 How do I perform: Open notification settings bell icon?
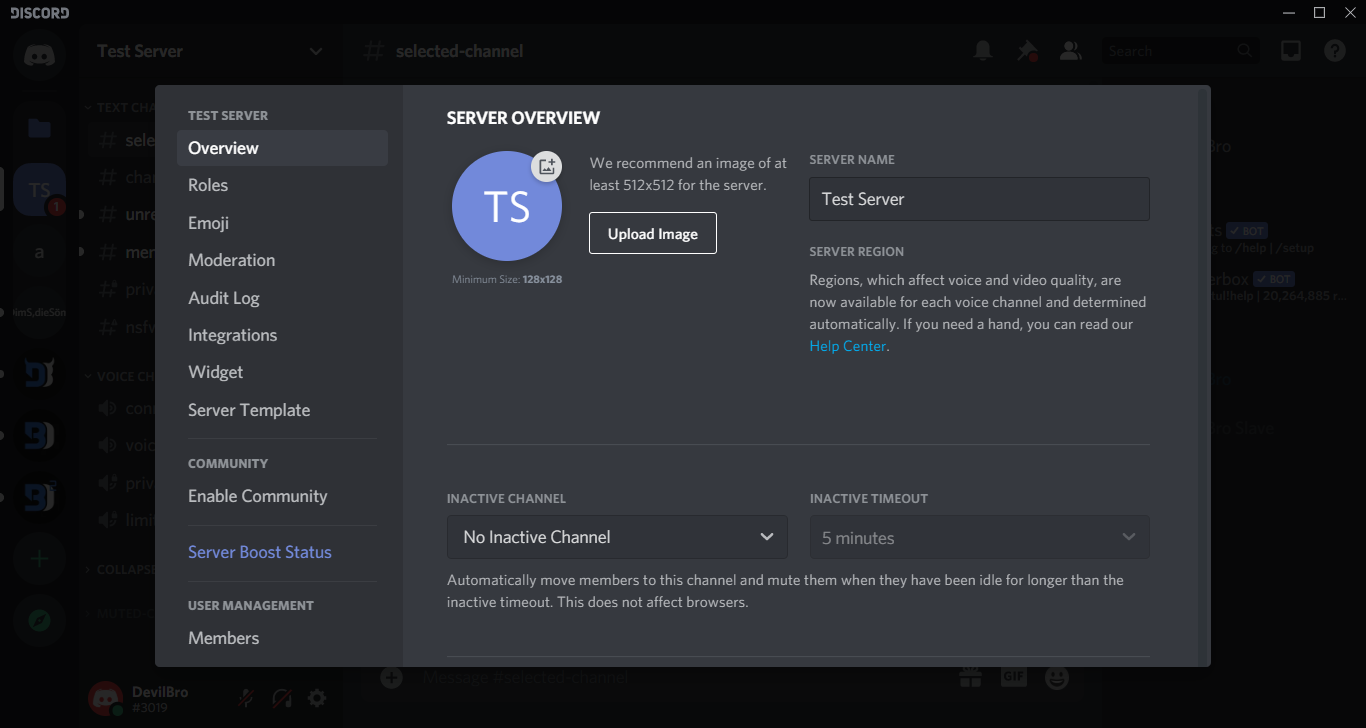coord(983,51)
